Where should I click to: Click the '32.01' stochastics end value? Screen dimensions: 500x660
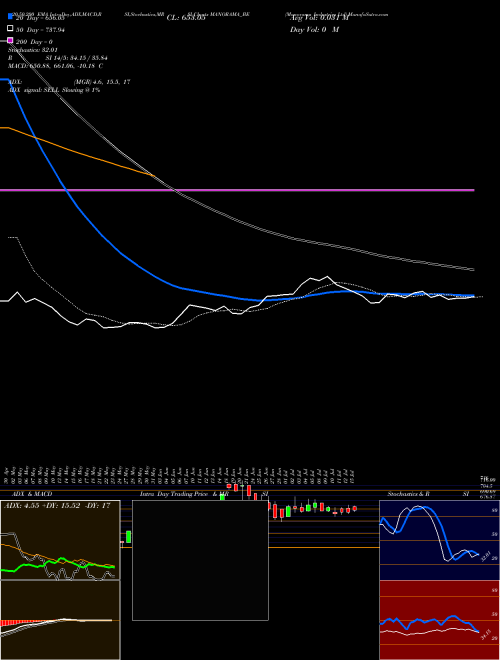point(485,556)
